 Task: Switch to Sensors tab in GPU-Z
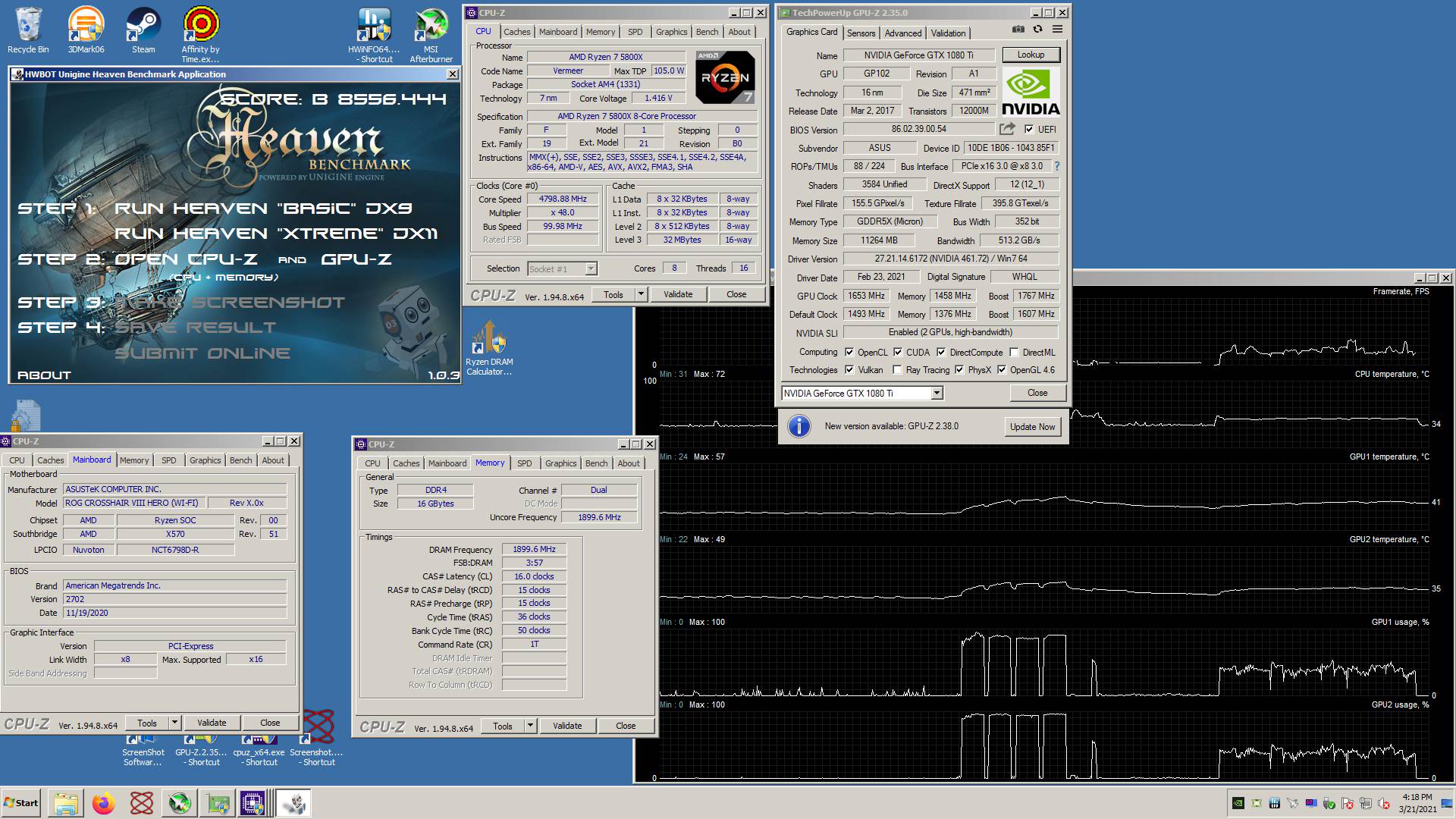click(861, 33)
